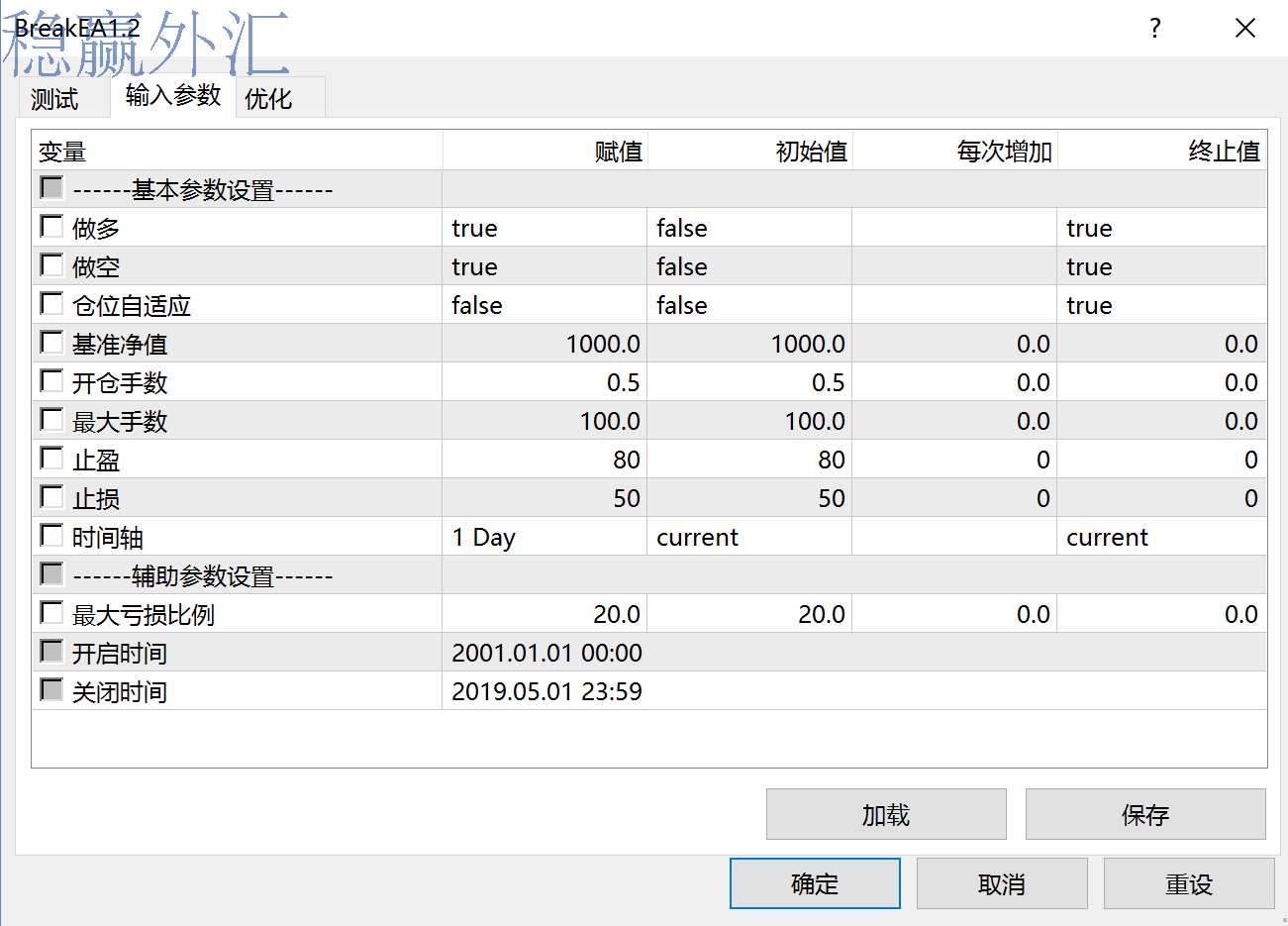Select 最大手数 stop value 0.0
The width and height of the screenshot is (1288, 926).
pyautogui.click(x=1161, y=421)
